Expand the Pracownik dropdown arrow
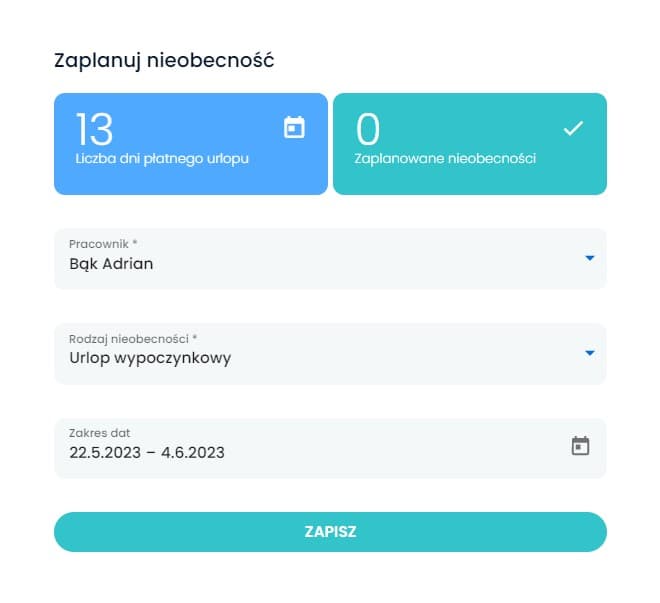Image resolution: width=660 pixels, height=603 pixels. coord(590,258)
